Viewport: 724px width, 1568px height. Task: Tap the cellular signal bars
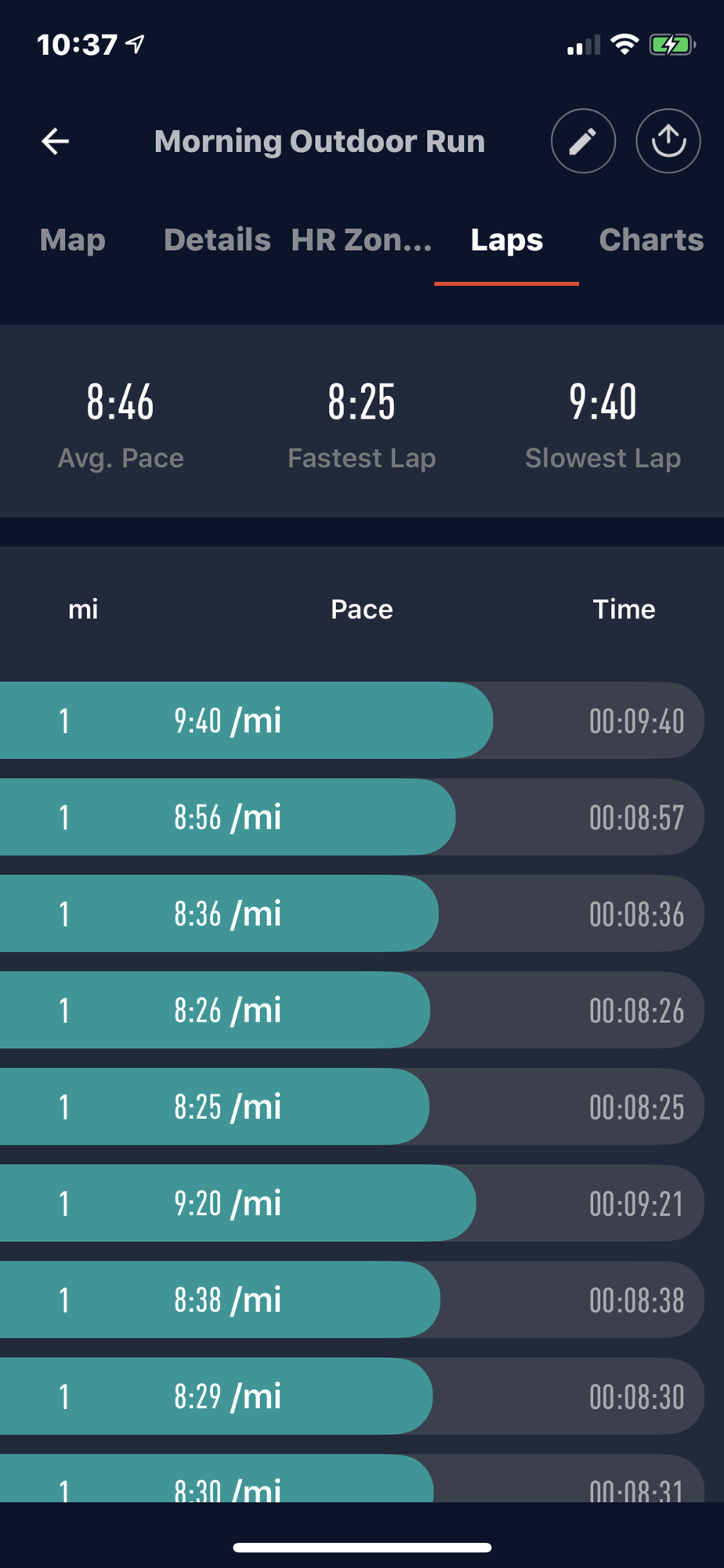[x=584, y=45]
